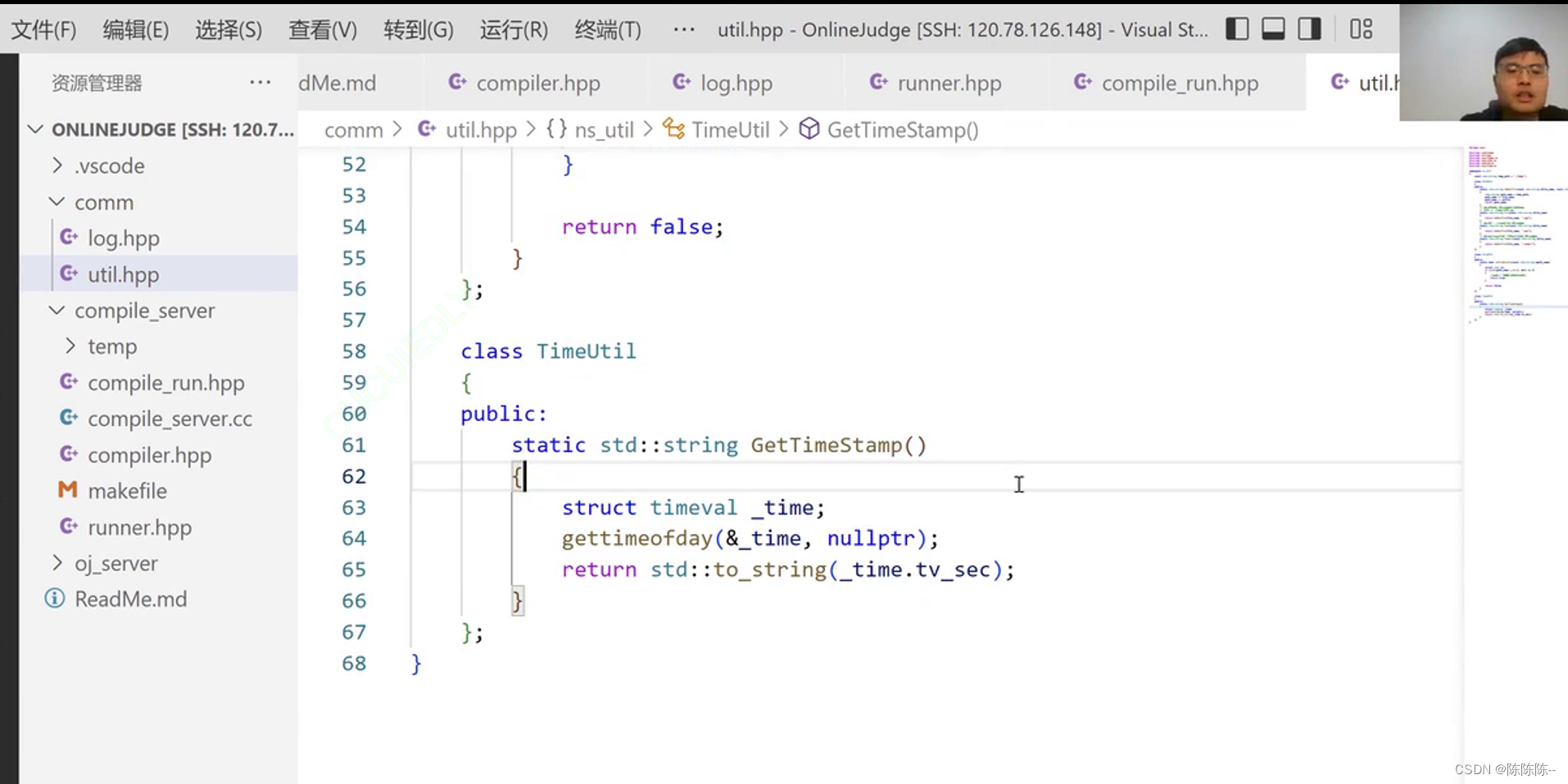Collapse the comm folder
Screen dimensions: 1568x784
[x=57, y=202]
